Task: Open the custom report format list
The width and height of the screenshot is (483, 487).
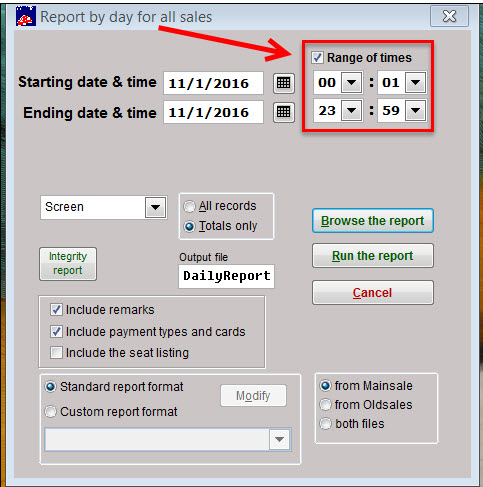Action: point(279,439)
